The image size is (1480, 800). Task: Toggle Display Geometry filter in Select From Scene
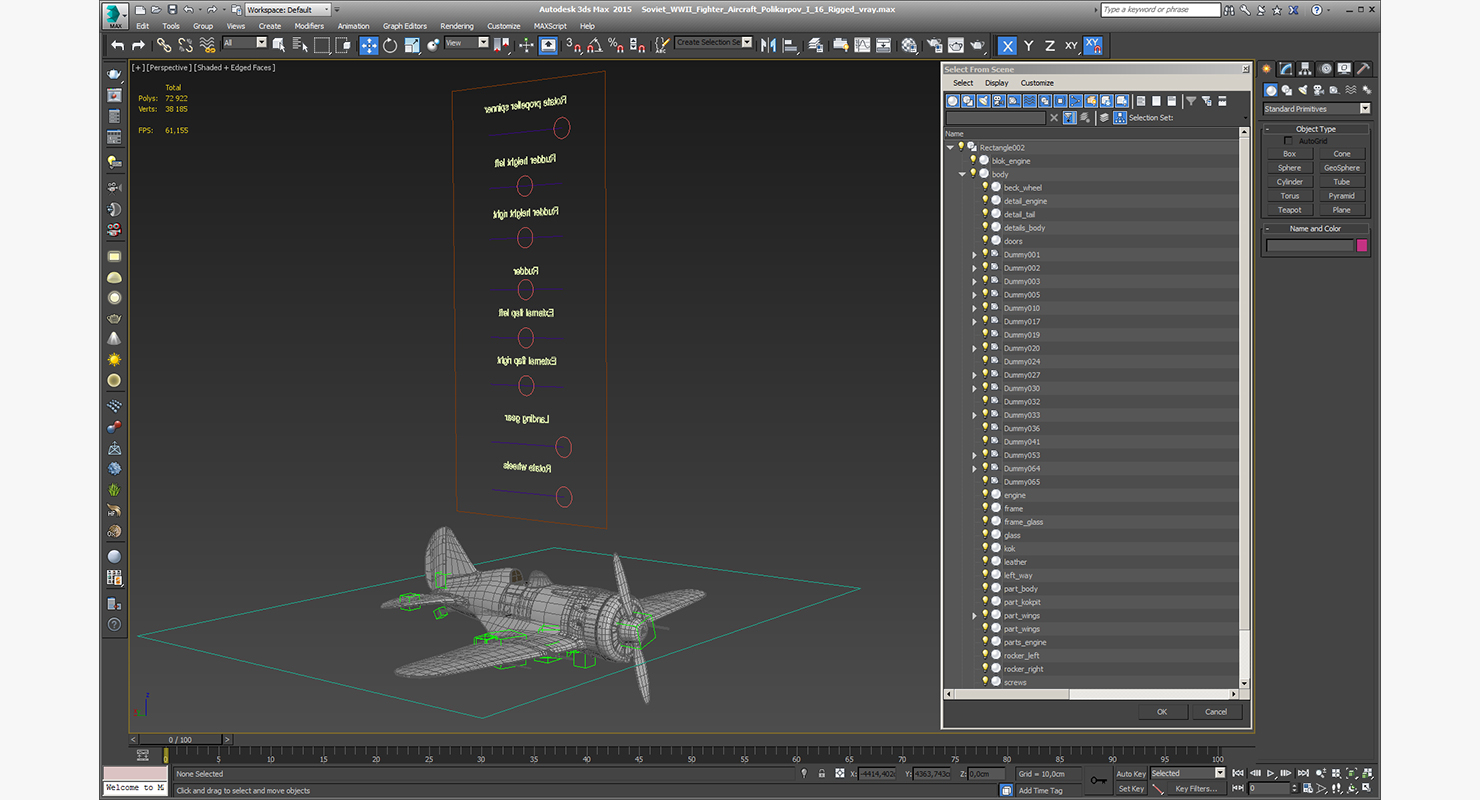(x=953, y=101)
